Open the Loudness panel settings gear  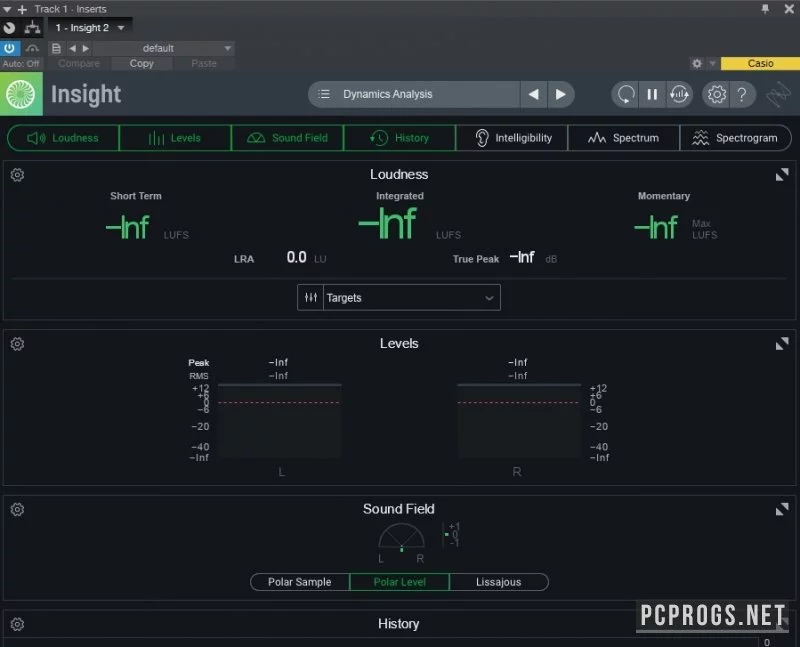click(17, 175)
